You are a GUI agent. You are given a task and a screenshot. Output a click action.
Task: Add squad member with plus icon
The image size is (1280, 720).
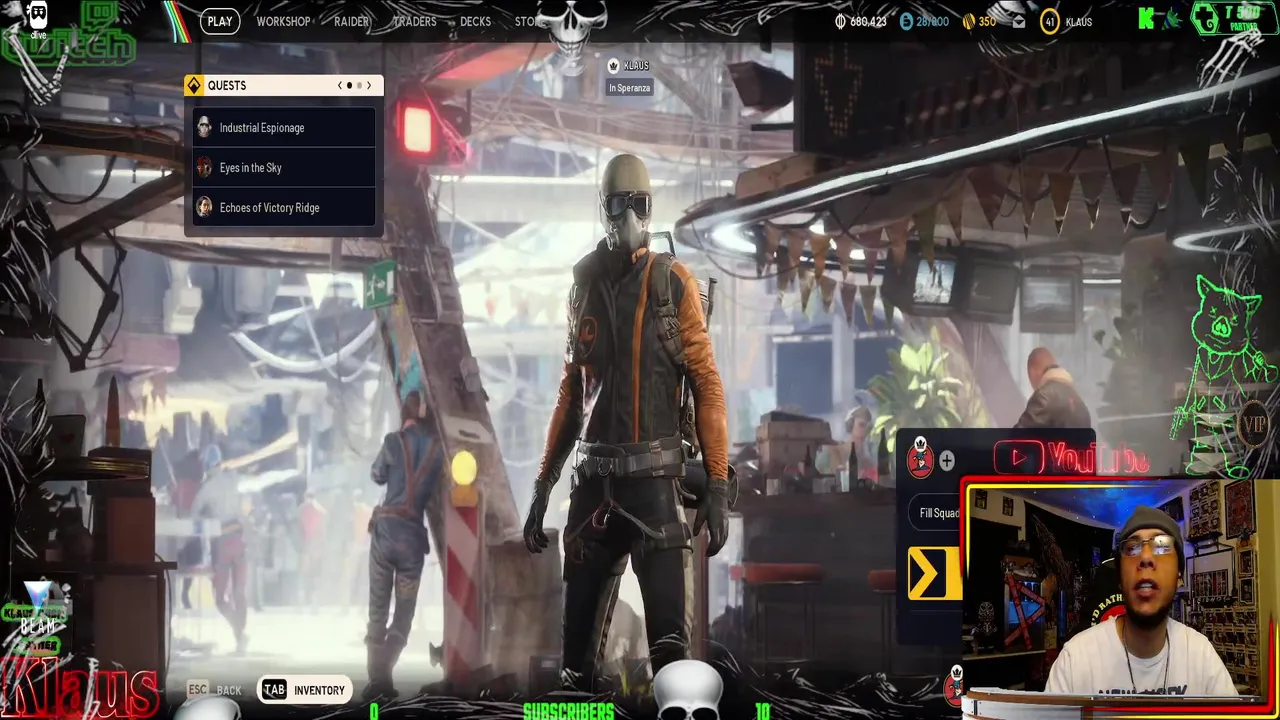(x=947, y=460)
